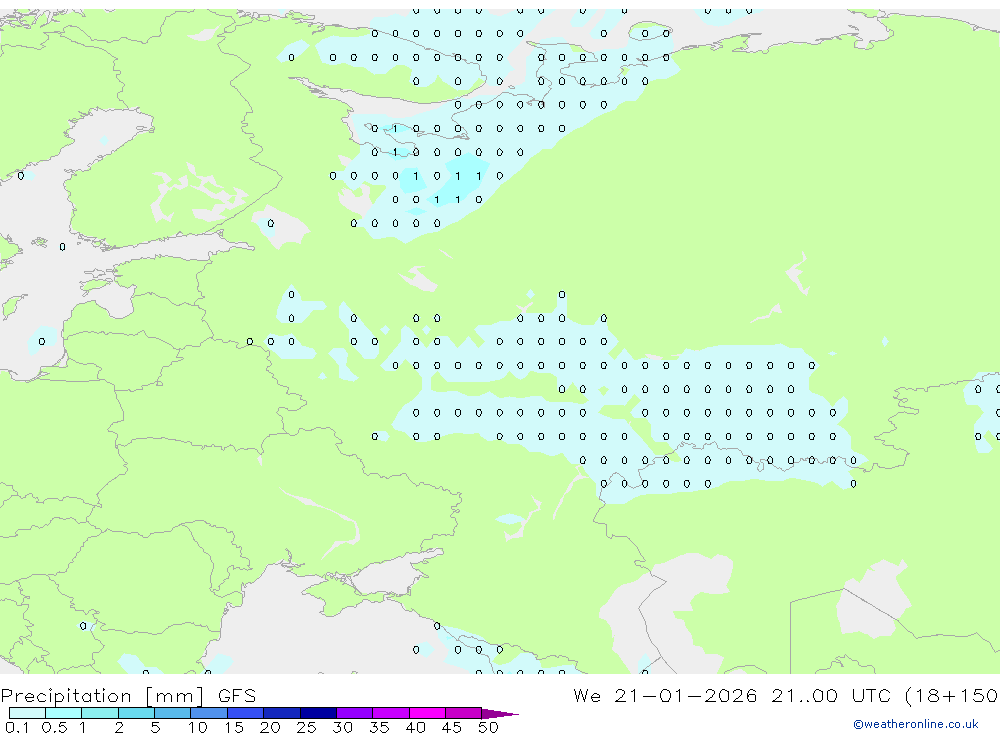
Task: Click the legend label "35"
Action: 379,727
